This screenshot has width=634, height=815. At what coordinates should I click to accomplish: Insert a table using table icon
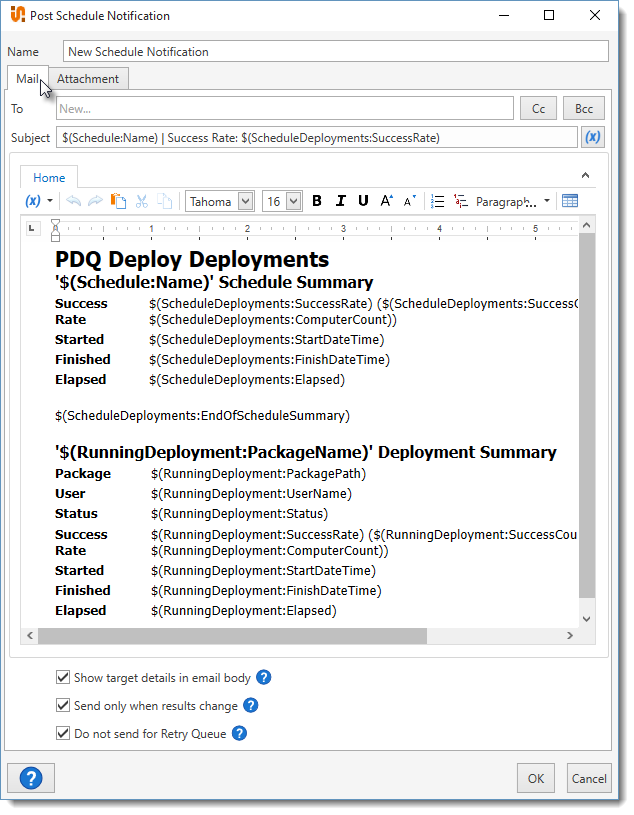[x=570, y=201]
